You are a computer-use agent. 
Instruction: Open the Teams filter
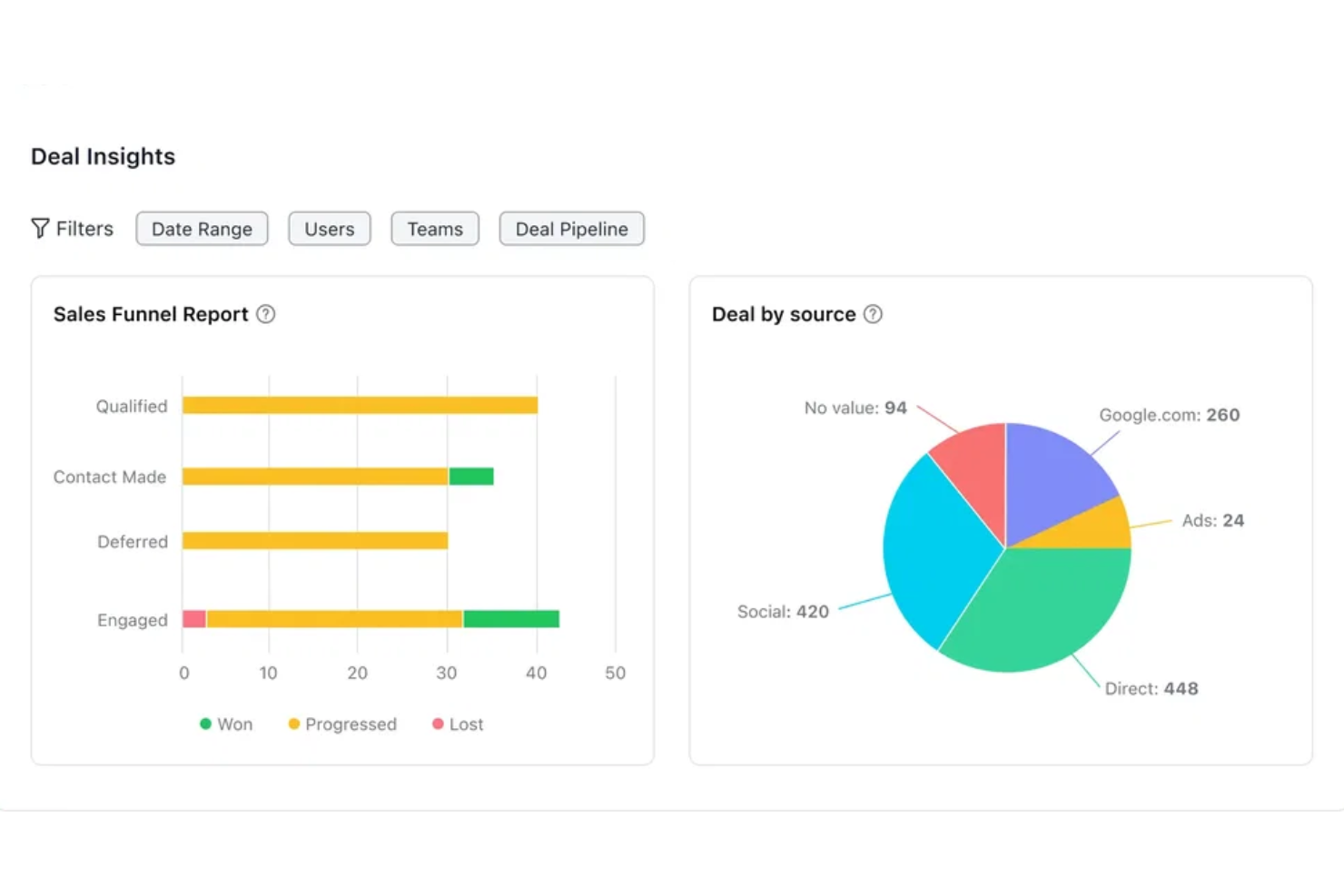(435, 229)
